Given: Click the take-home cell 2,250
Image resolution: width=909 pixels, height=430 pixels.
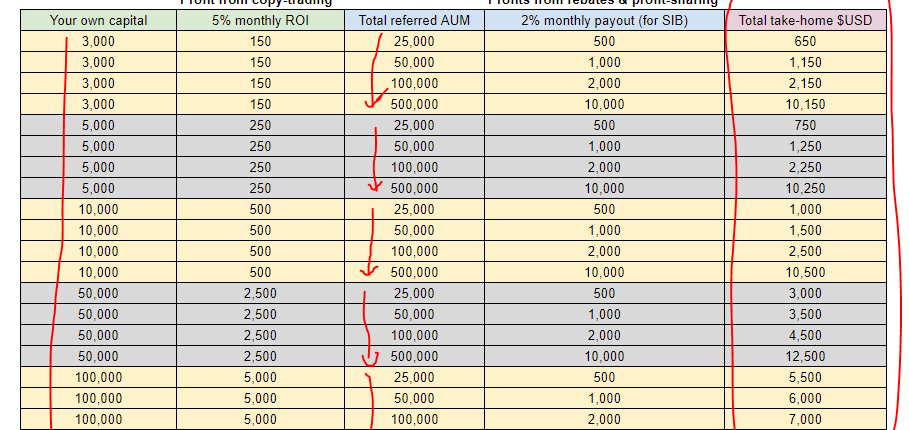Looking at the screenshot, I should point(804,167).
